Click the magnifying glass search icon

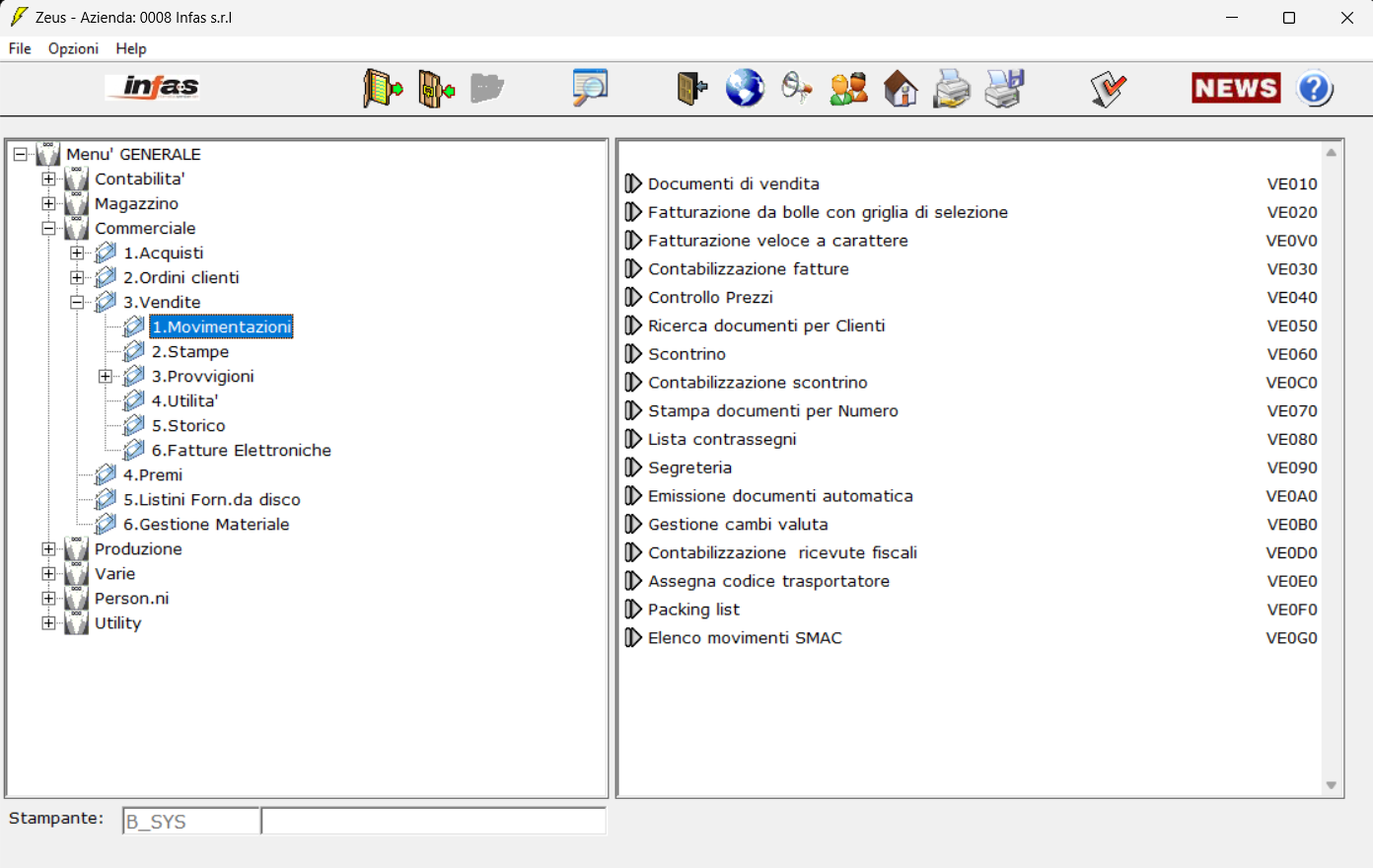point(590,88)
